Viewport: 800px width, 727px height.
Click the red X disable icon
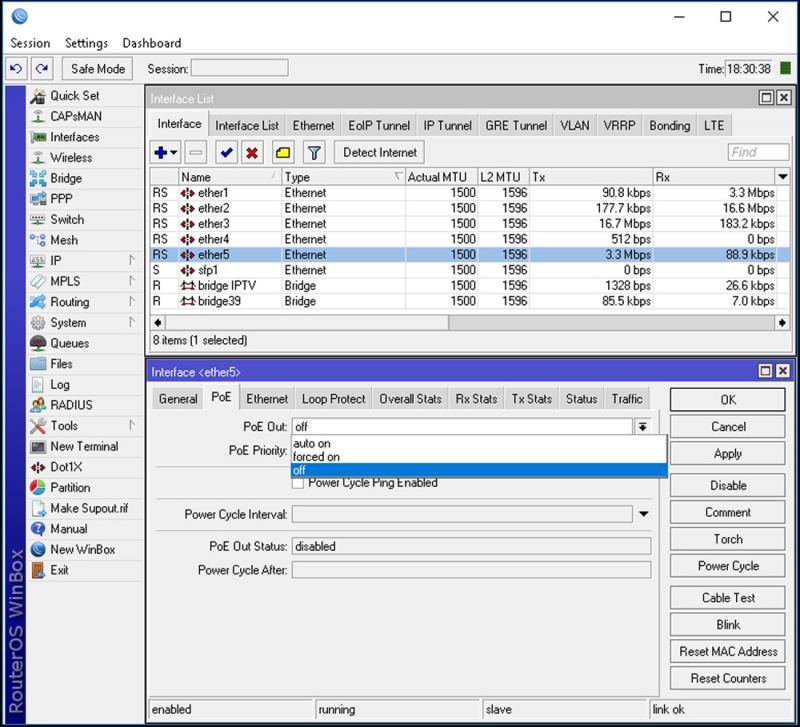[x=252, y=153]
